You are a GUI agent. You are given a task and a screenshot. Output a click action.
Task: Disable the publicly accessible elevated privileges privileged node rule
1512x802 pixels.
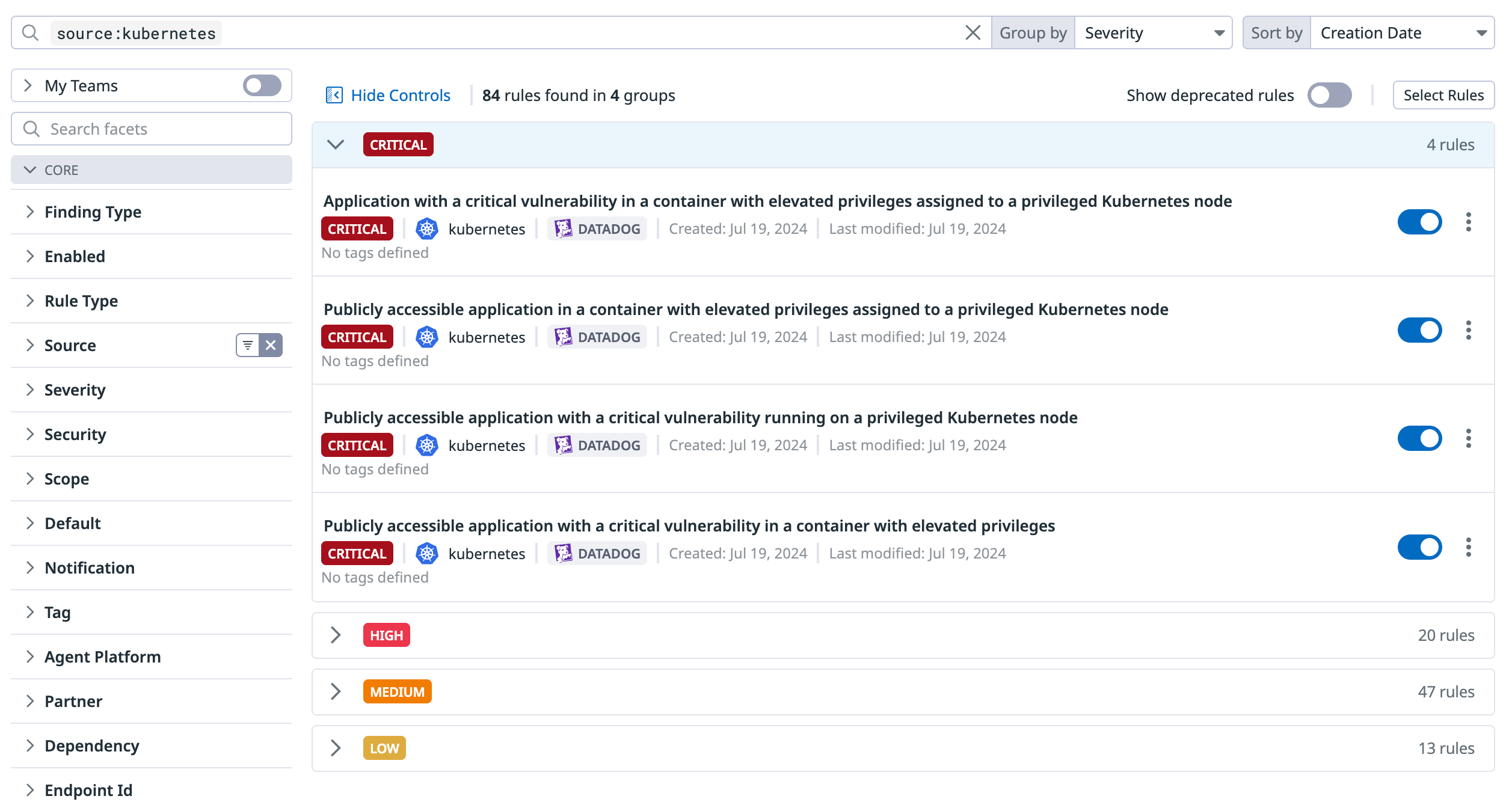coord(1419,330)
